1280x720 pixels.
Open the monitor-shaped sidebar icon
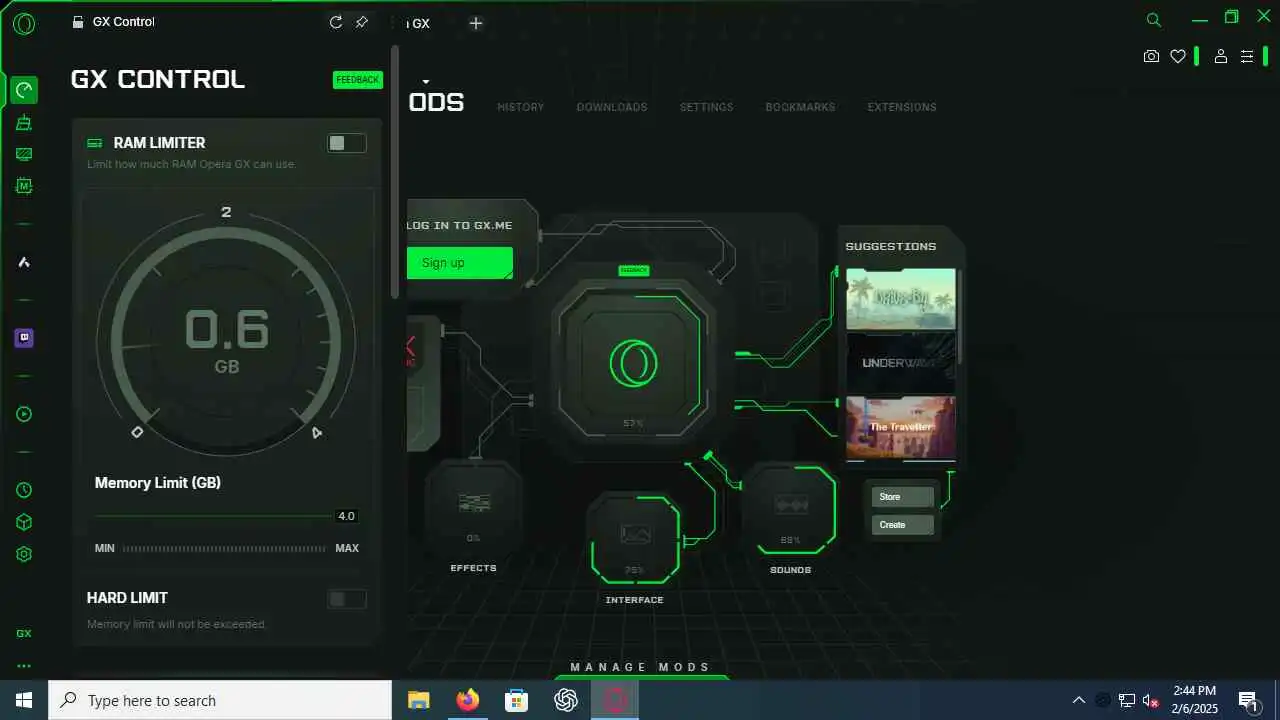click(24, 154)
